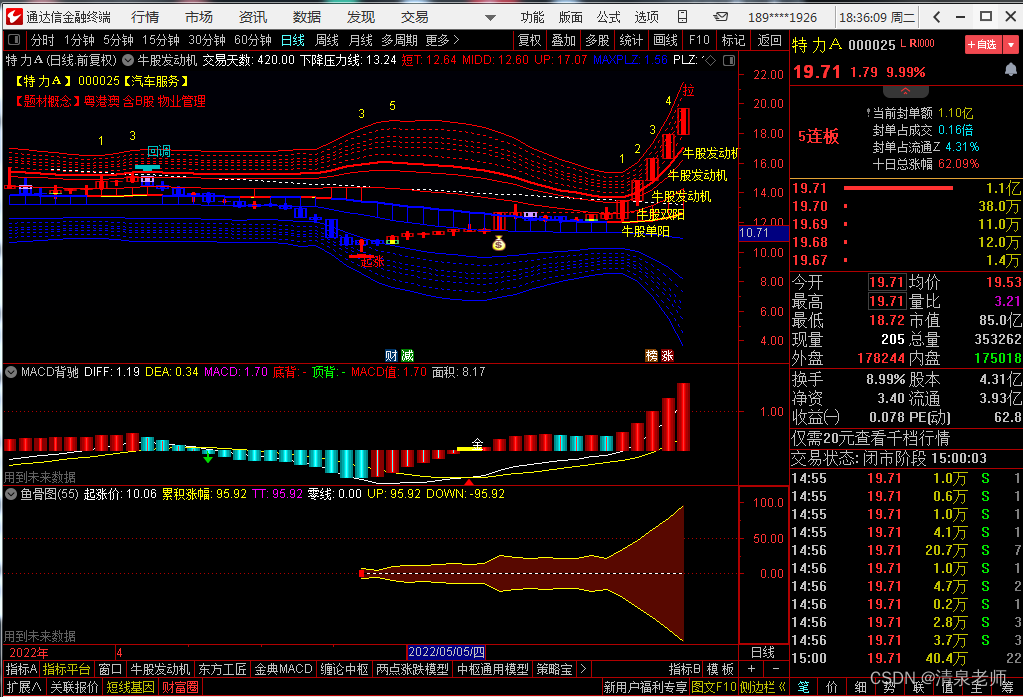Image resolution: width=1023 pixels, height=697 pixels.
Task: Open the 市场 menu
Action: coord(199,17)
